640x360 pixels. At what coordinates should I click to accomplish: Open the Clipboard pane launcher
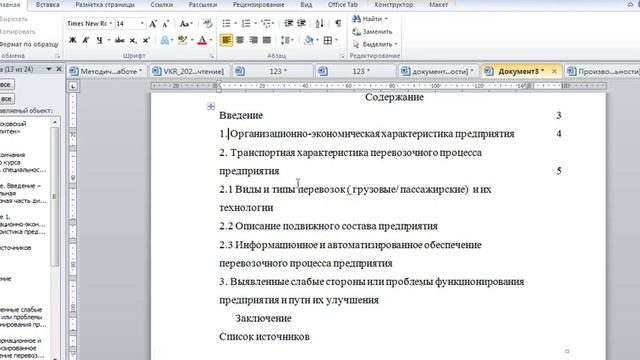point(57,56)
